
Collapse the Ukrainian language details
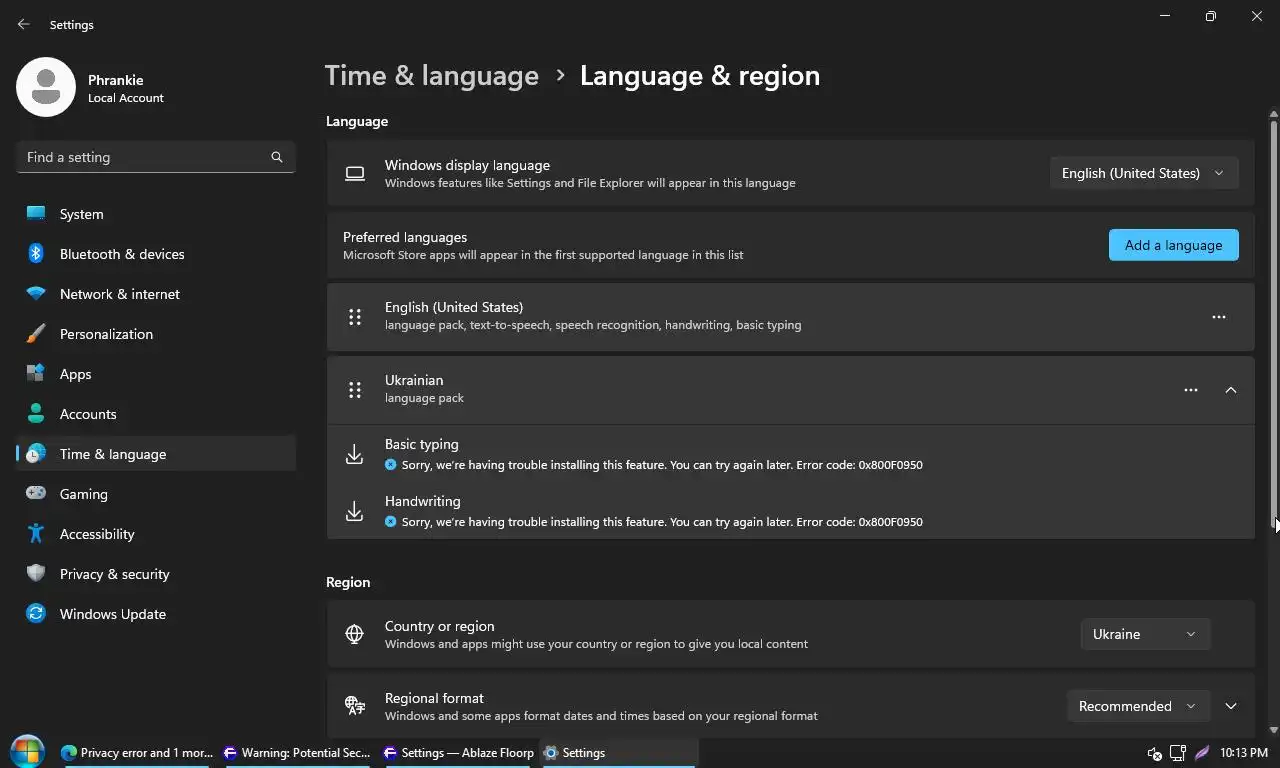click(1231, 390)
